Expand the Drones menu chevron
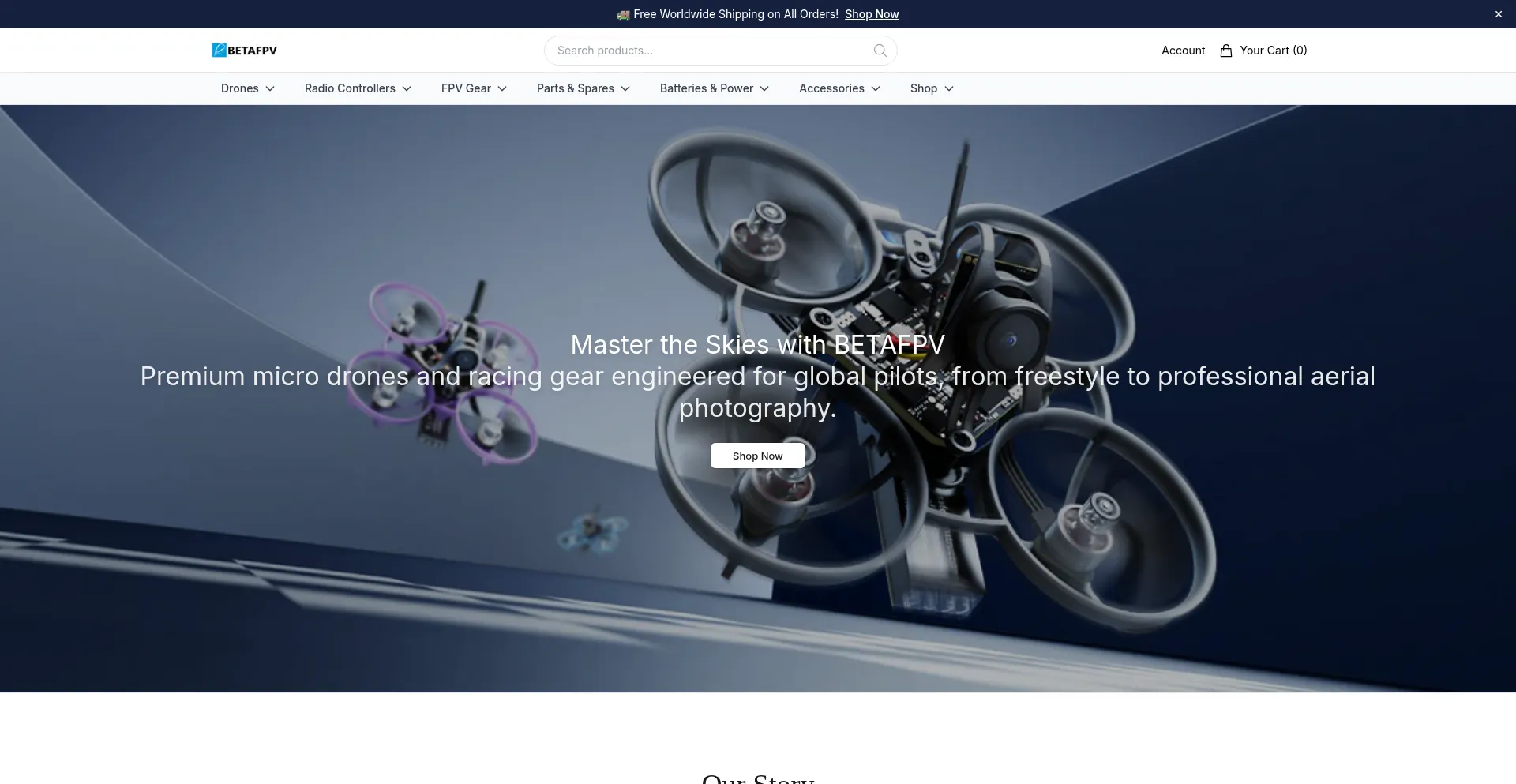1516x784 pixels. coord(270,88)
